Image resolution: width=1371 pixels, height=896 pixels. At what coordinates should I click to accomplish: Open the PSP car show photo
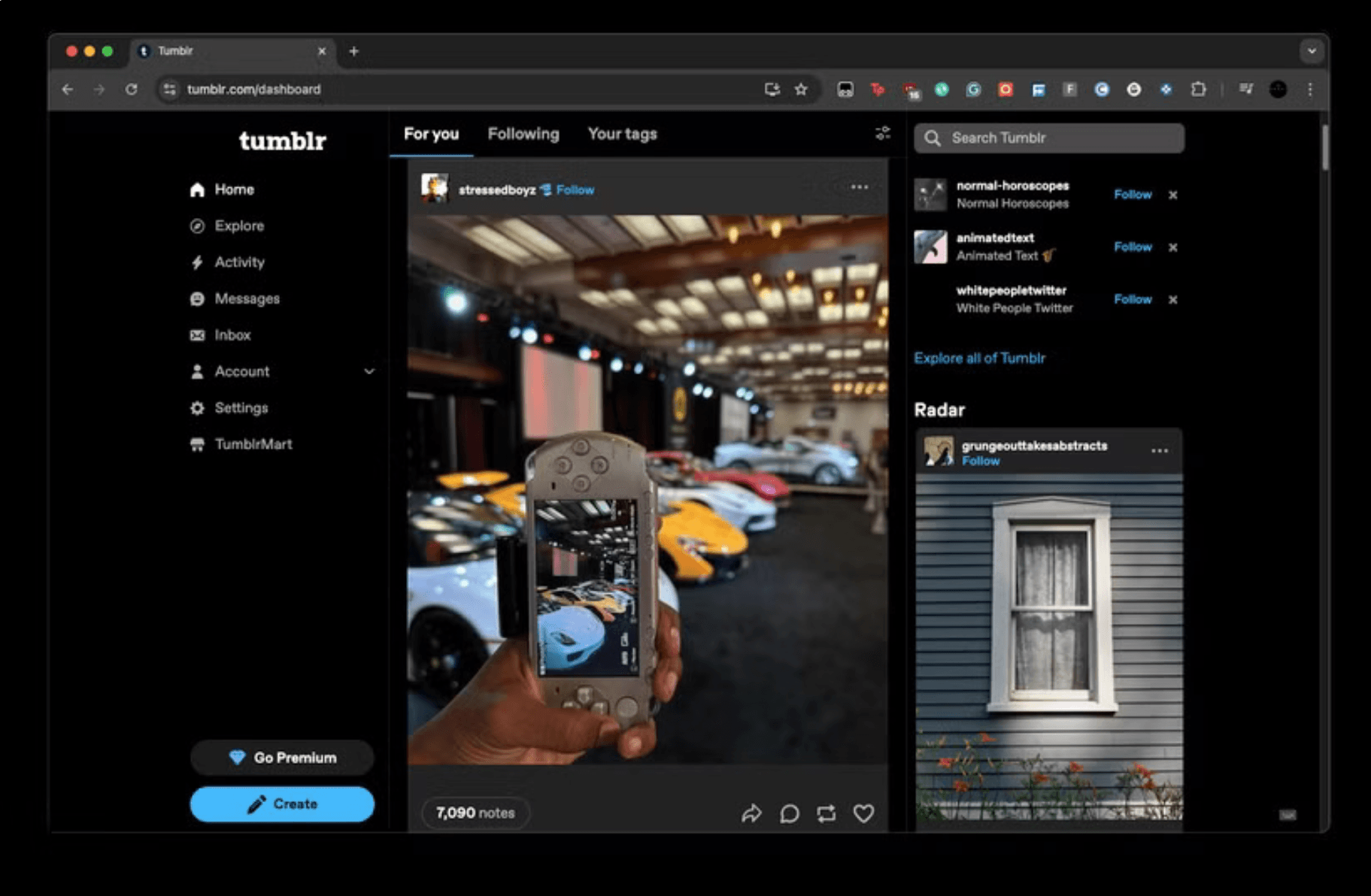click(648, 490)
